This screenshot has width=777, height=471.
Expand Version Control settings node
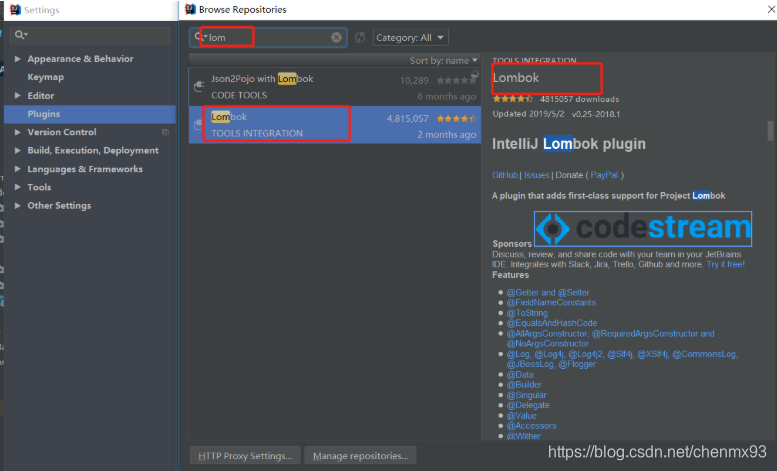17,132
